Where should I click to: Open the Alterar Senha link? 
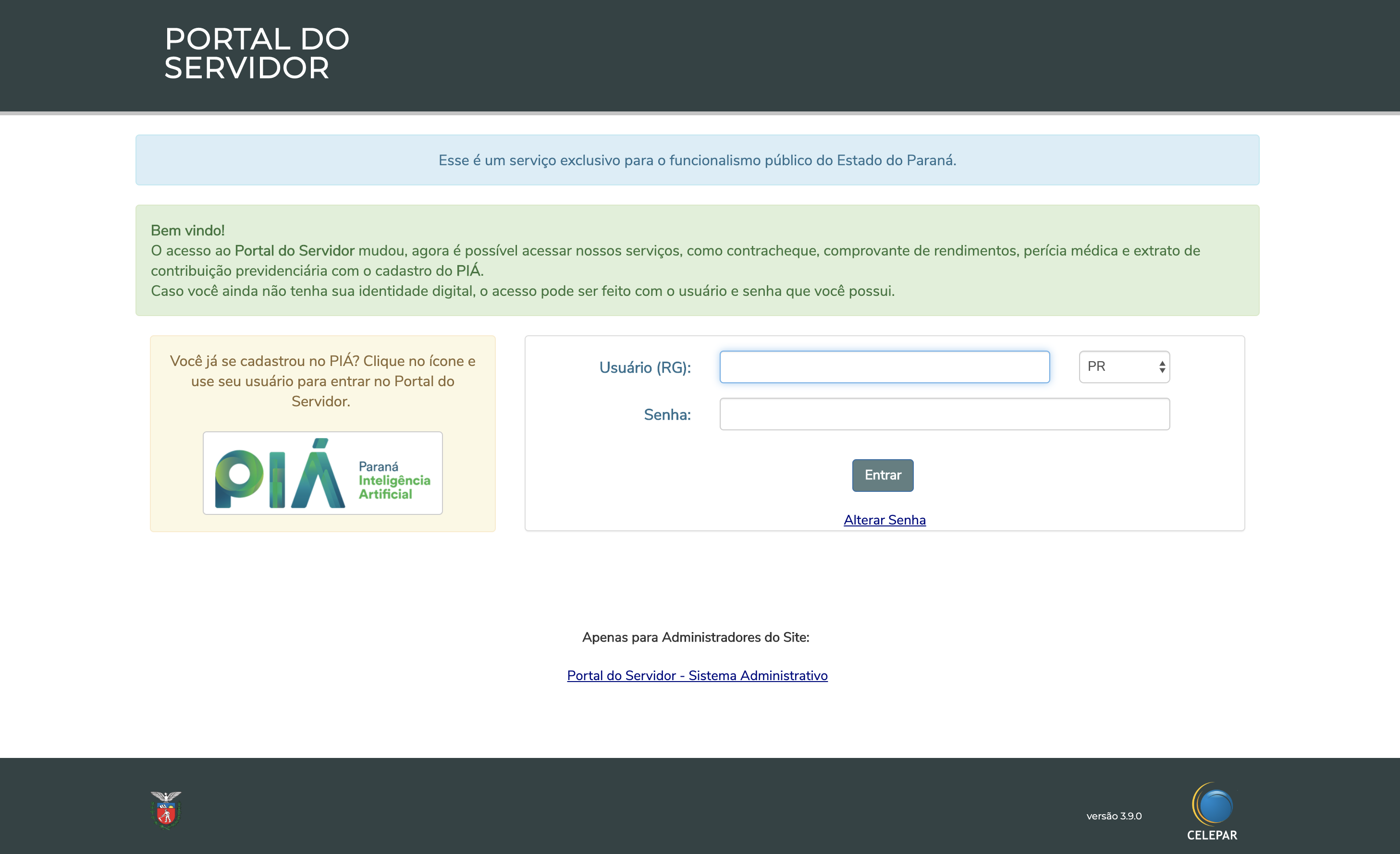click(x=884, y=520)
